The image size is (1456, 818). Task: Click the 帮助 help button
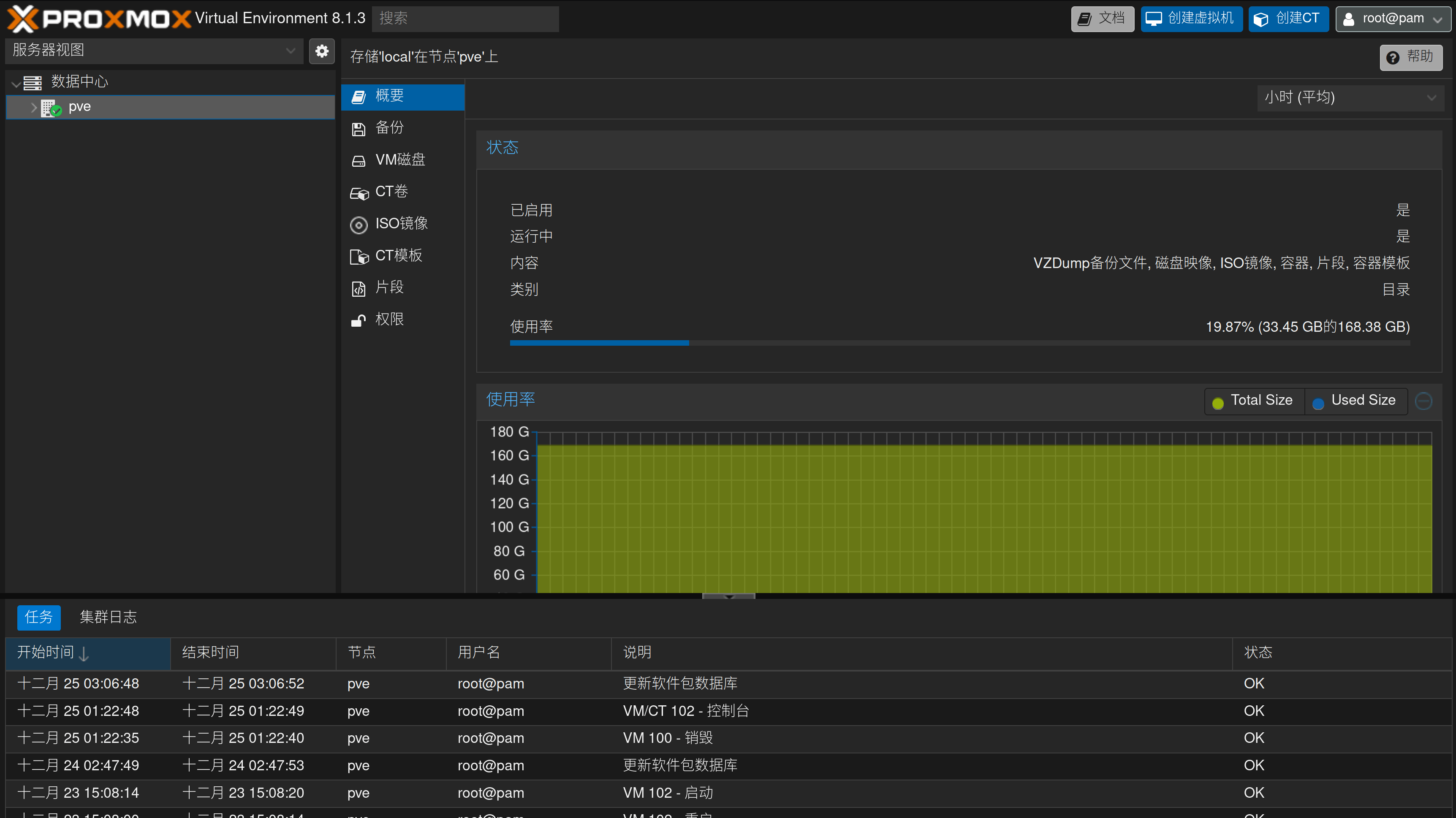click(x=1411, y=58)
